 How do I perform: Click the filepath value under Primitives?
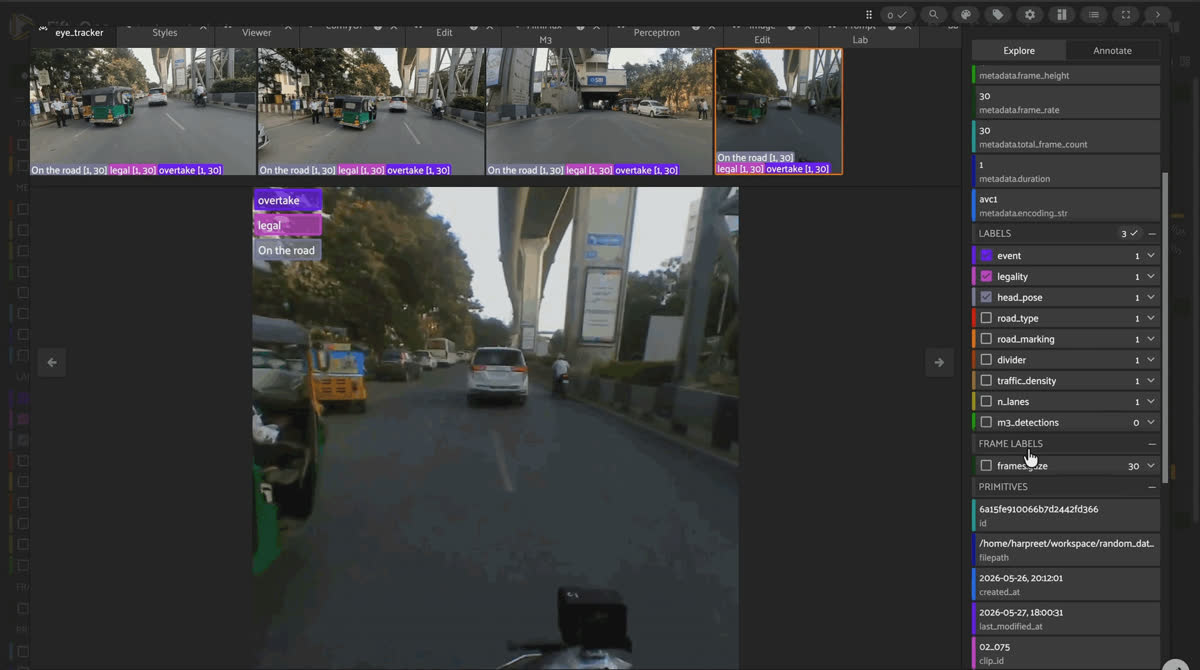tap(1066, 543)
